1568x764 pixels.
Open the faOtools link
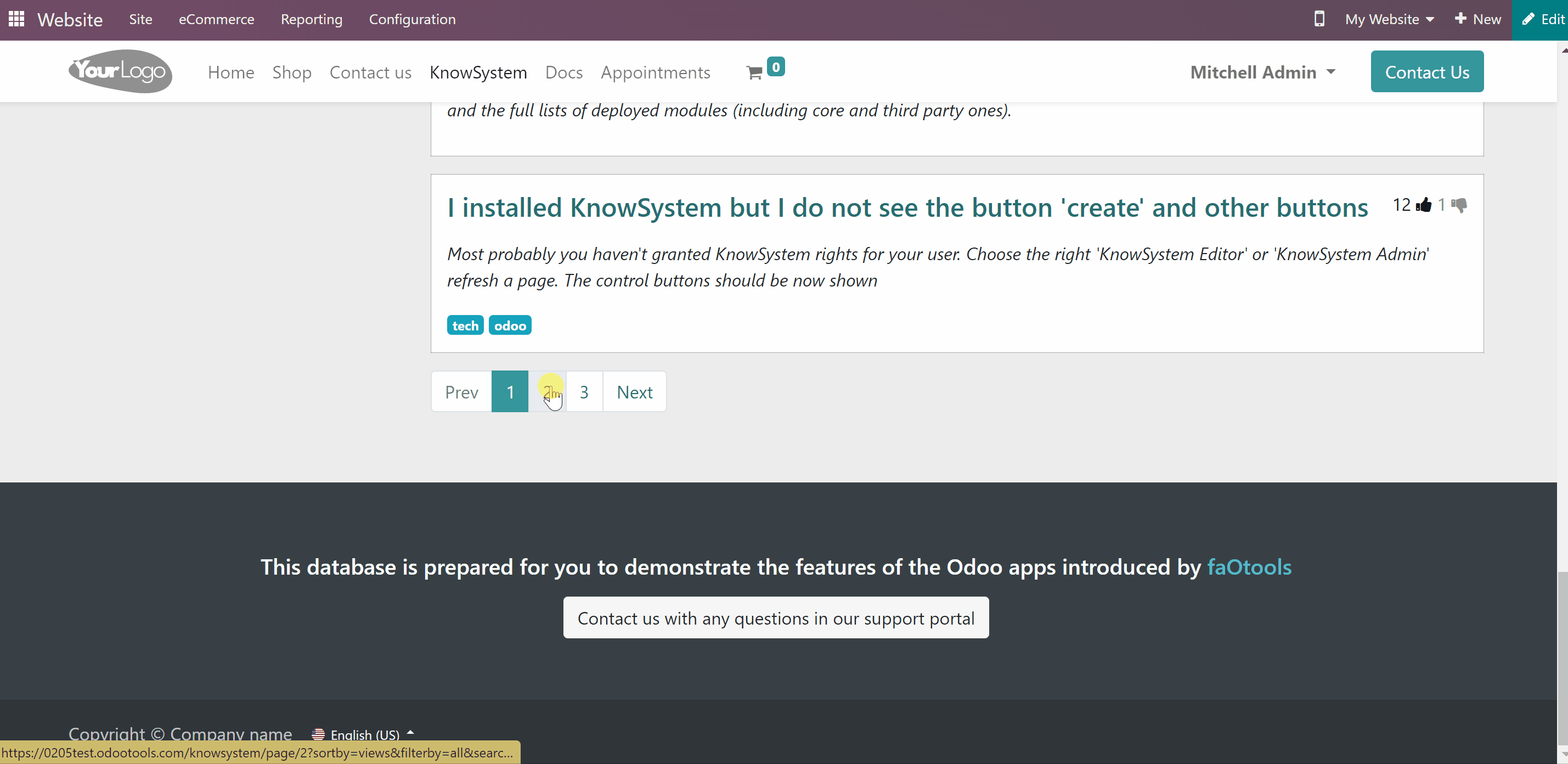coord(1249,568)
